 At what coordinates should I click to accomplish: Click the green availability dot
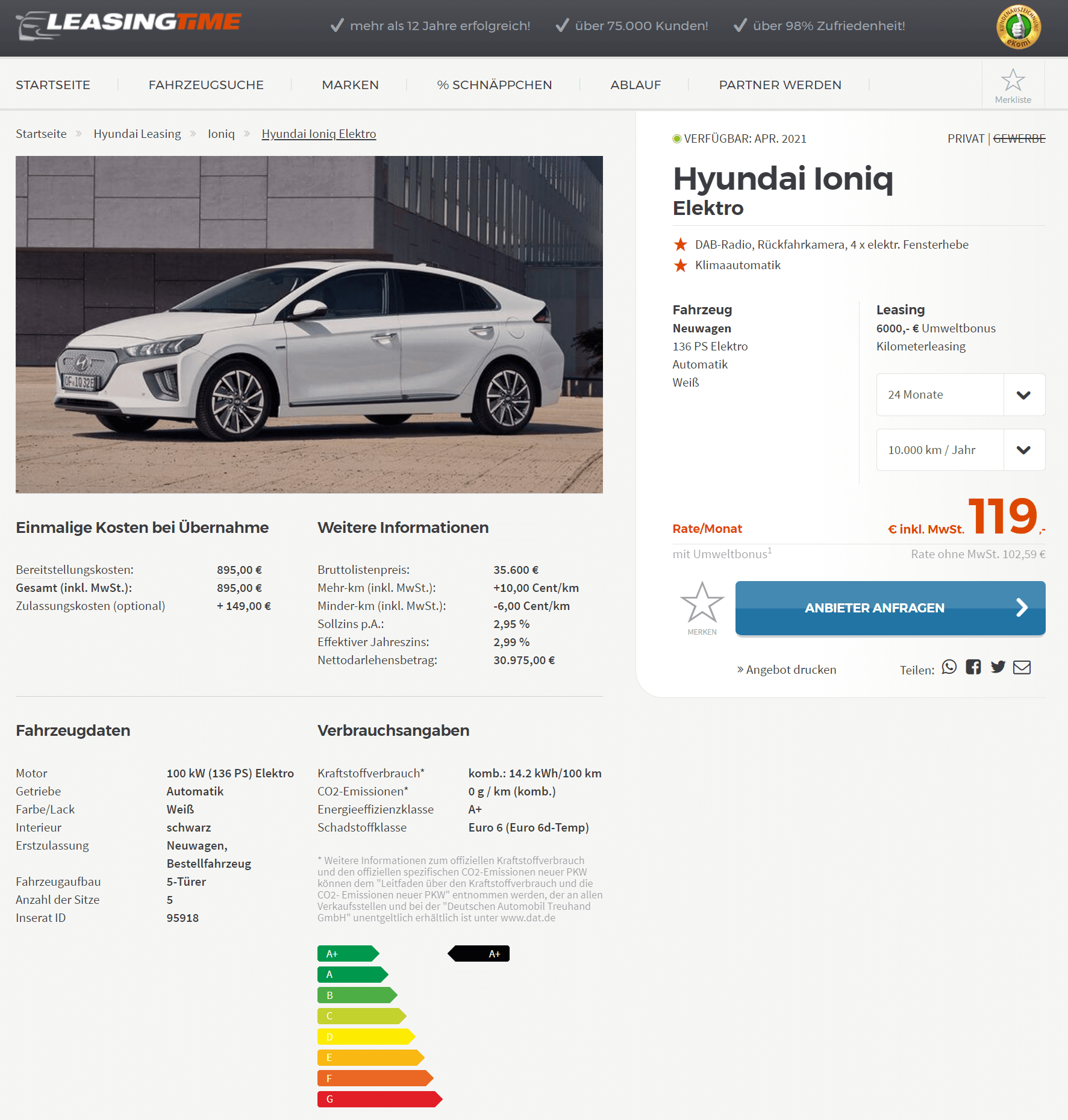[x=677, y=139]
